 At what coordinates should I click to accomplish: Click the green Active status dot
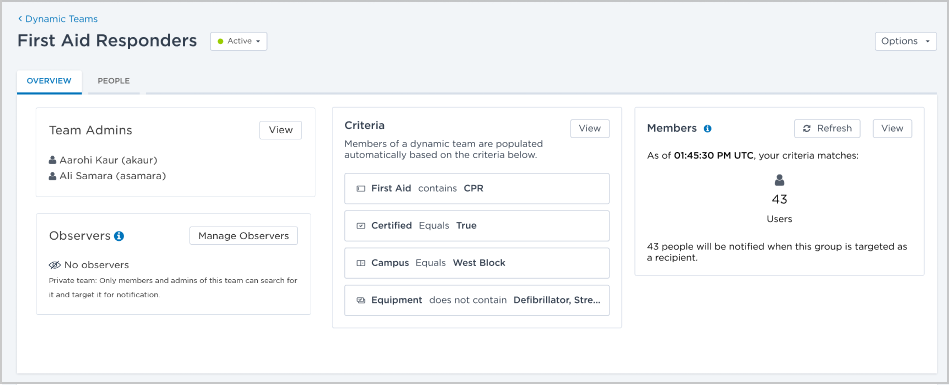[221, 42]
